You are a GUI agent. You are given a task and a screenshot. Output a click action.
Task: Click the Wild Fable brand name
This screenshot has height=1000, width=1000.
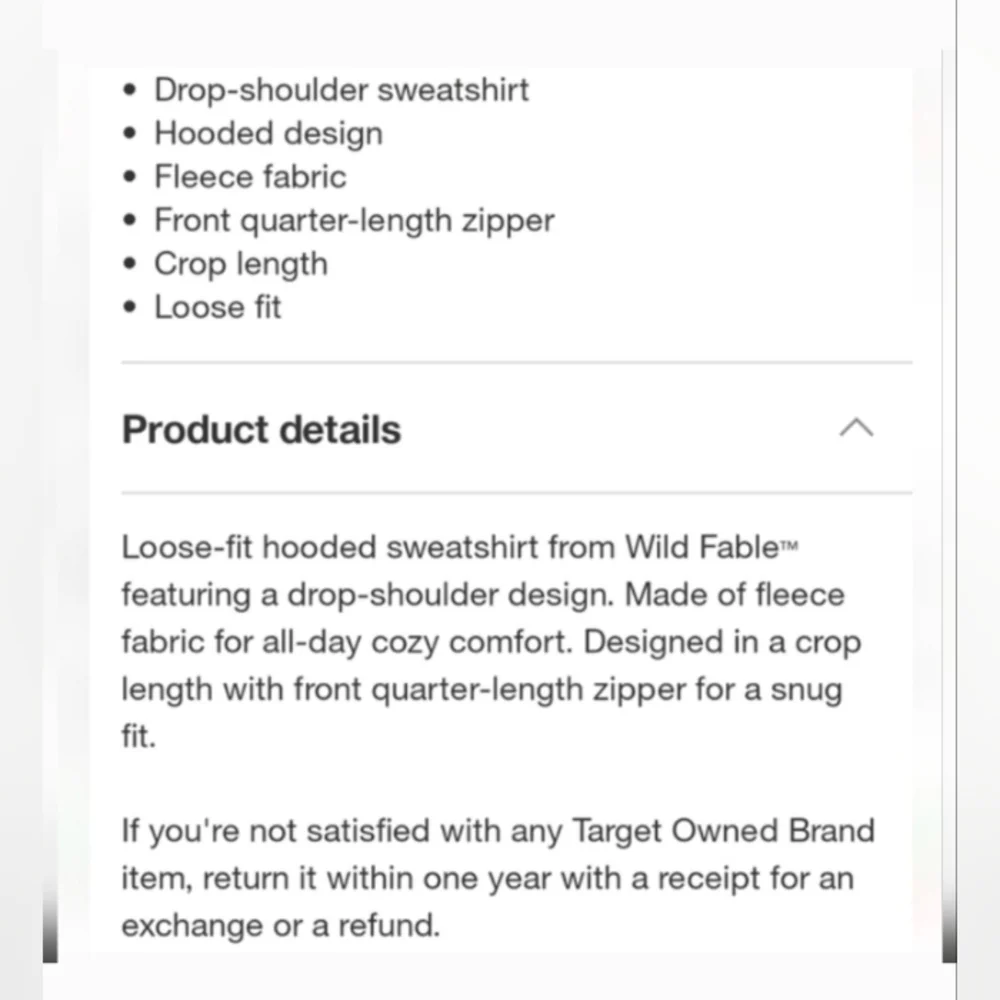click(702, 547)
